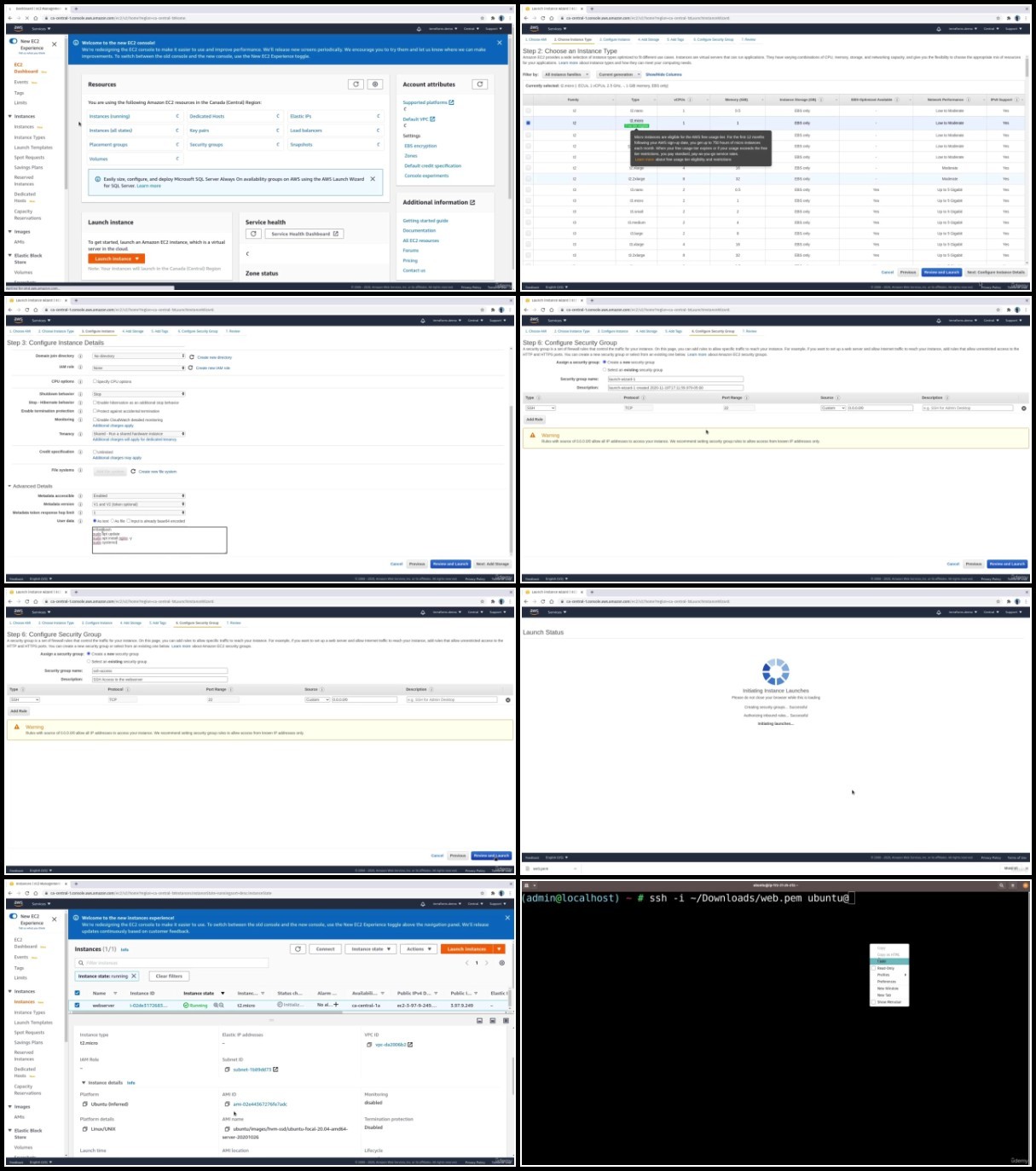Image resolution: width=1036 pixels, height=1171 pixels.
Task: Go to previous page in Instances pager
Action: [x=466, y=963]
